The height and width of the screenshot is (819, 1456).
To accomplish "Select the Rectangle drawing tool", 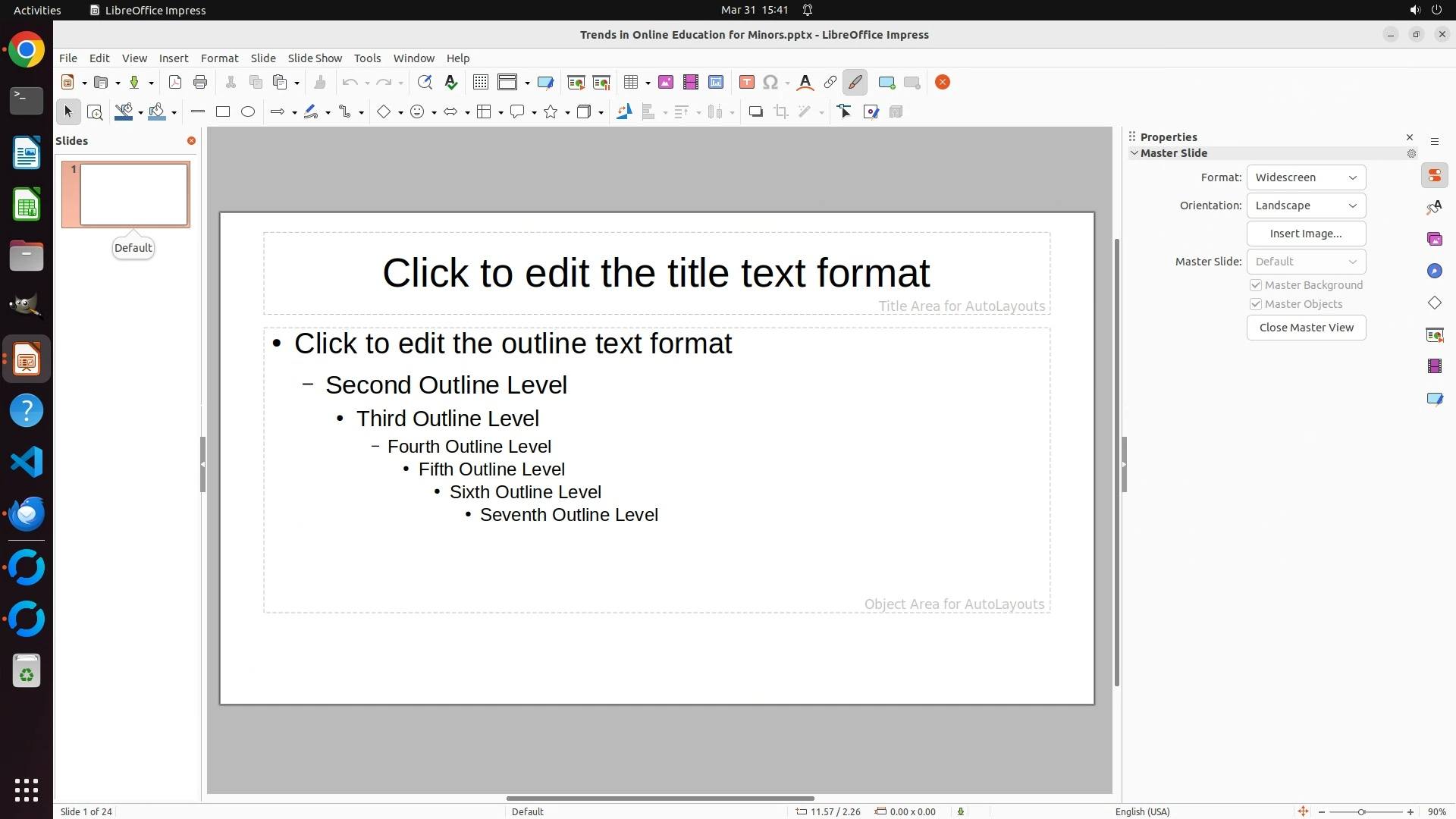I will pyautogui.click(x=223, y=112).
